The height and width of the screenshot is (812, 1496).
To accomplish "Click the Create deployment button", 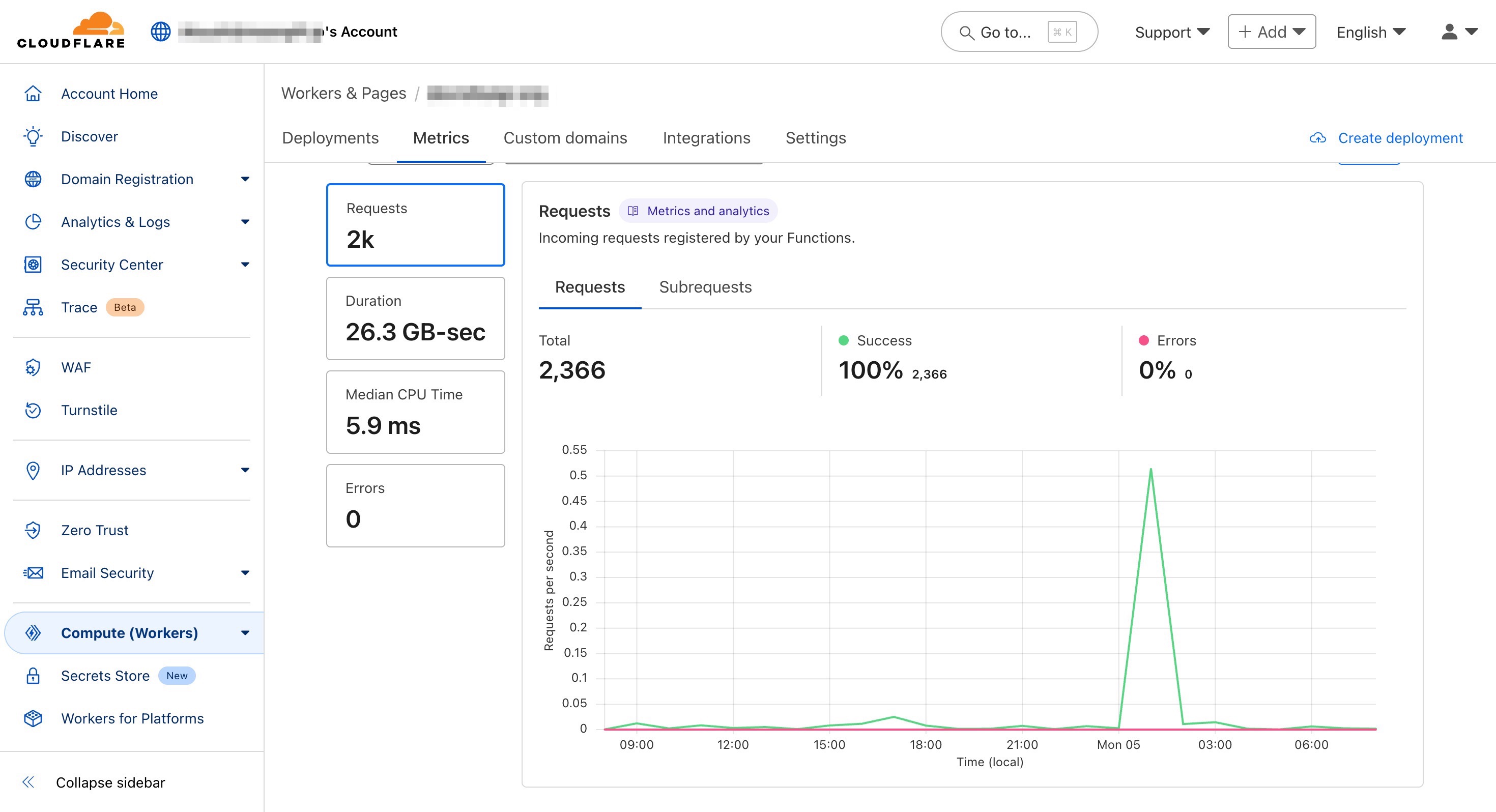I will click(1400, 138).
